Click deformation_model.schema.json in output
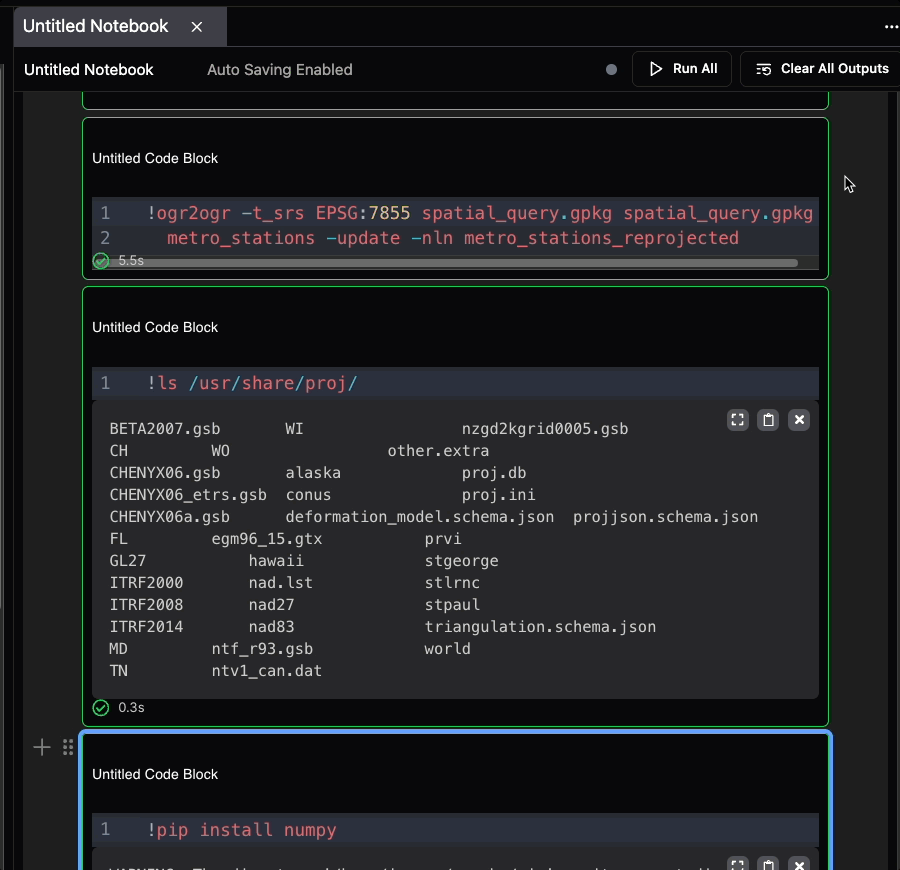 click(x=420, y=516)
